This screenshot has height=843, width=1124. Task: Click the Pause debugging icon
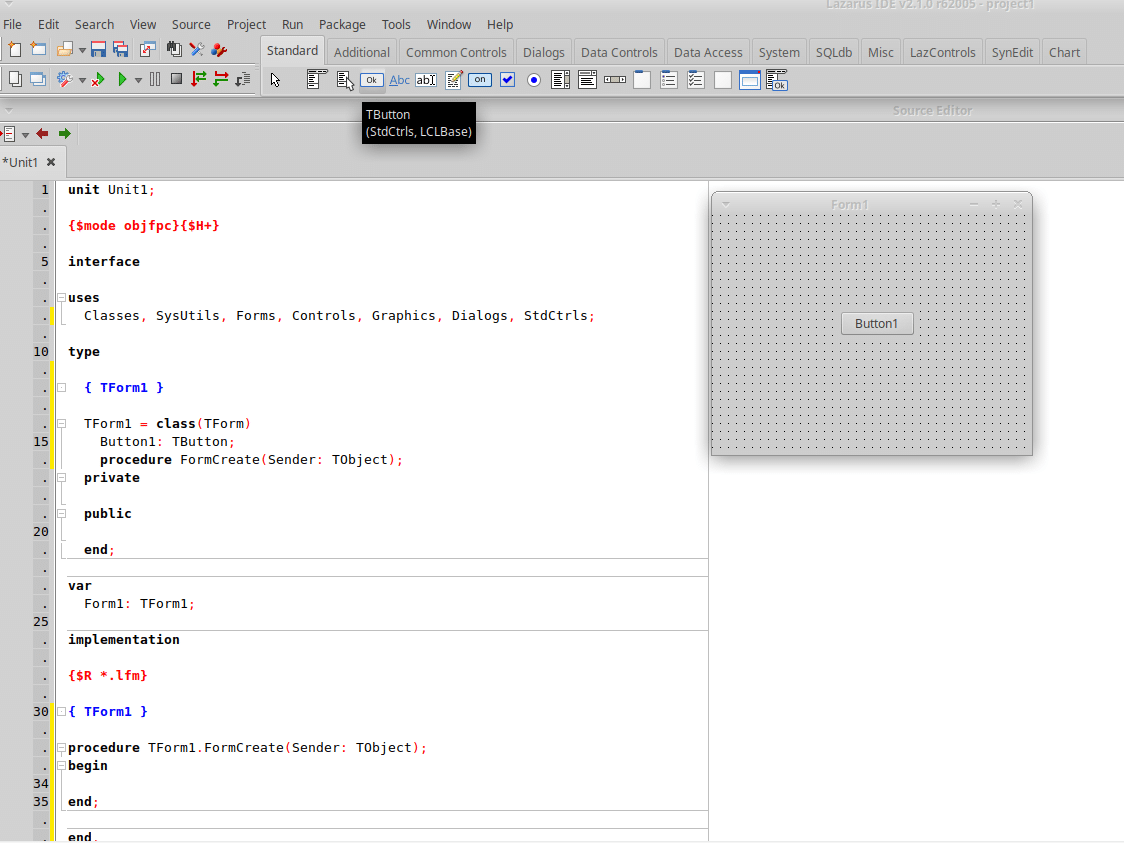(154, 79)
